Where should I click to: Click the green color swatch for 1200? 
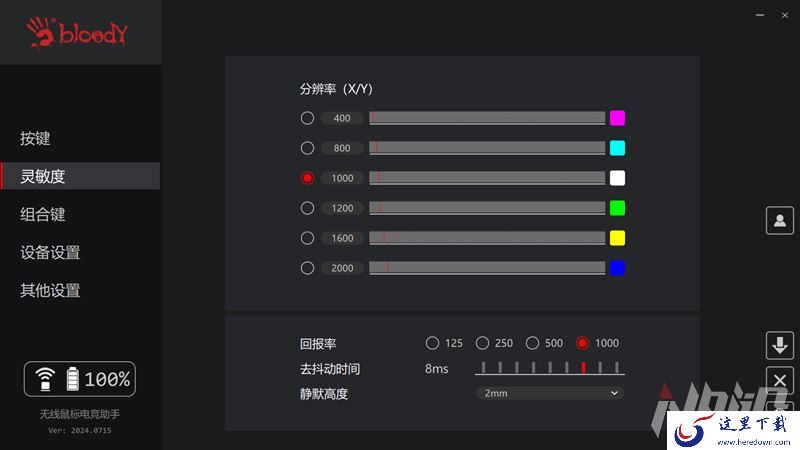(617, 208)
